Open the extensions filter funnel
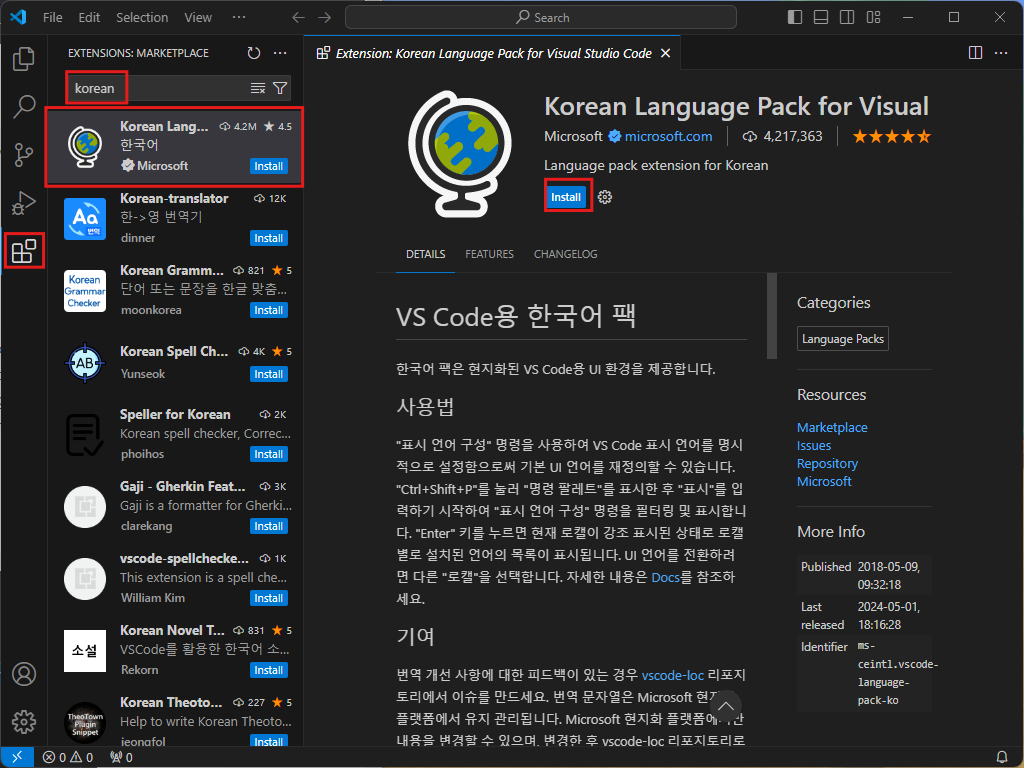The height and width of the screenshot is (768, 1024). click(280, 88)
